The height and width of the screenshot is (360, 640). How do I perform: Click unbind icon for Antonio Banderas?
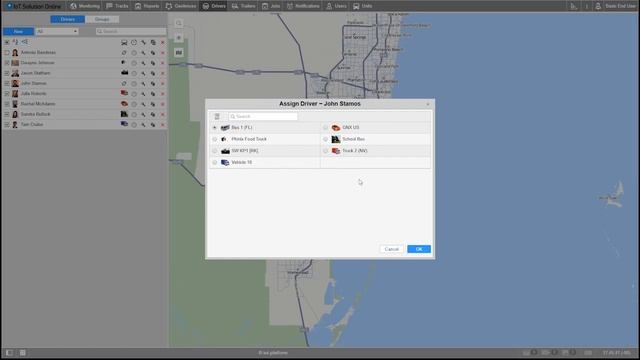click(124, 53)
